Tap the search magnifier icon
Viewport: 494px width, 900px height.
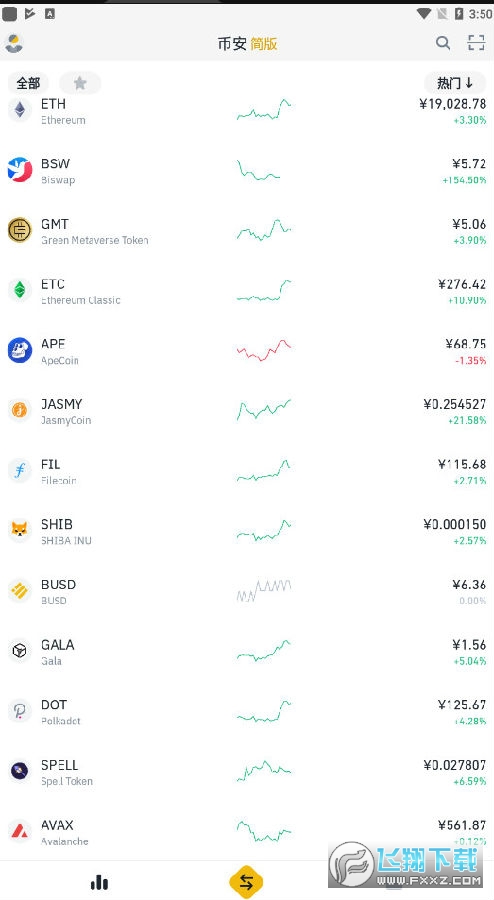[x=442, y=43]
